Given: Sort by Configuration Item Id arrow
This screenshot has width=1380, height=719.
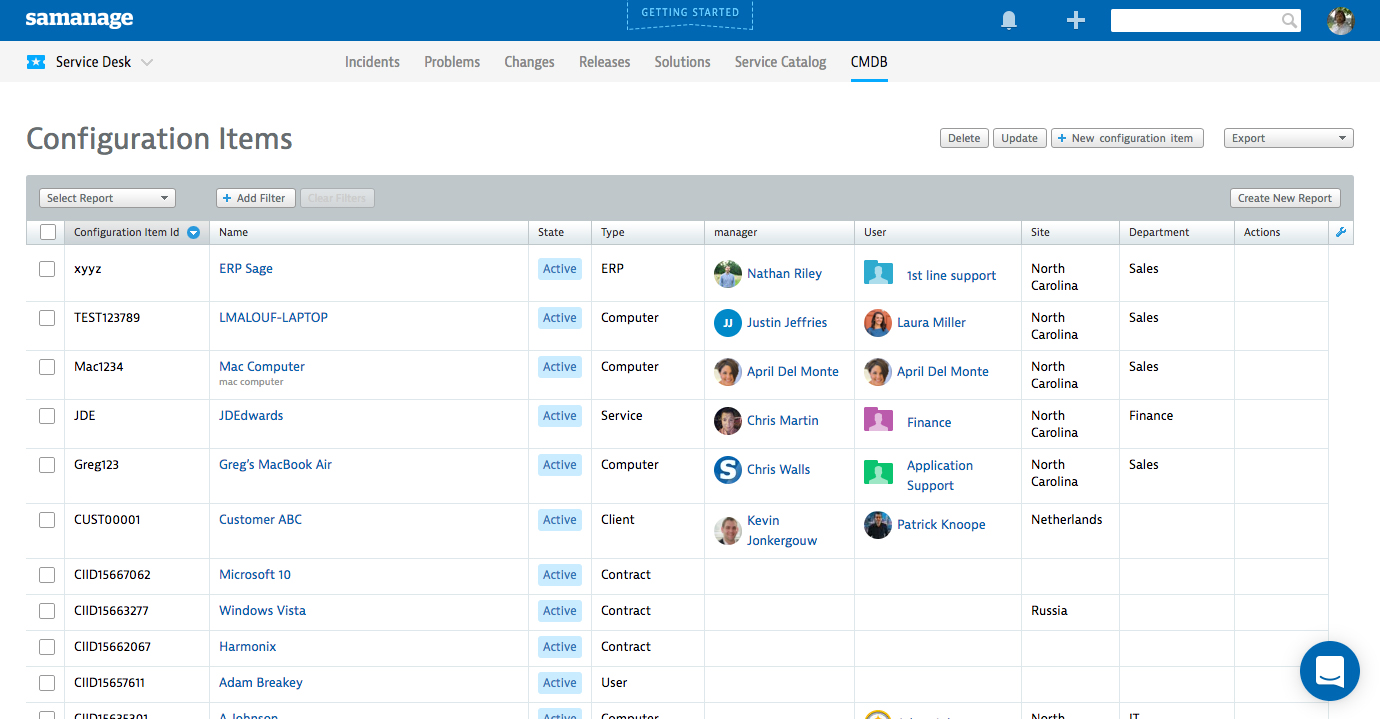Looking at the screenshot, I should 194,232.
